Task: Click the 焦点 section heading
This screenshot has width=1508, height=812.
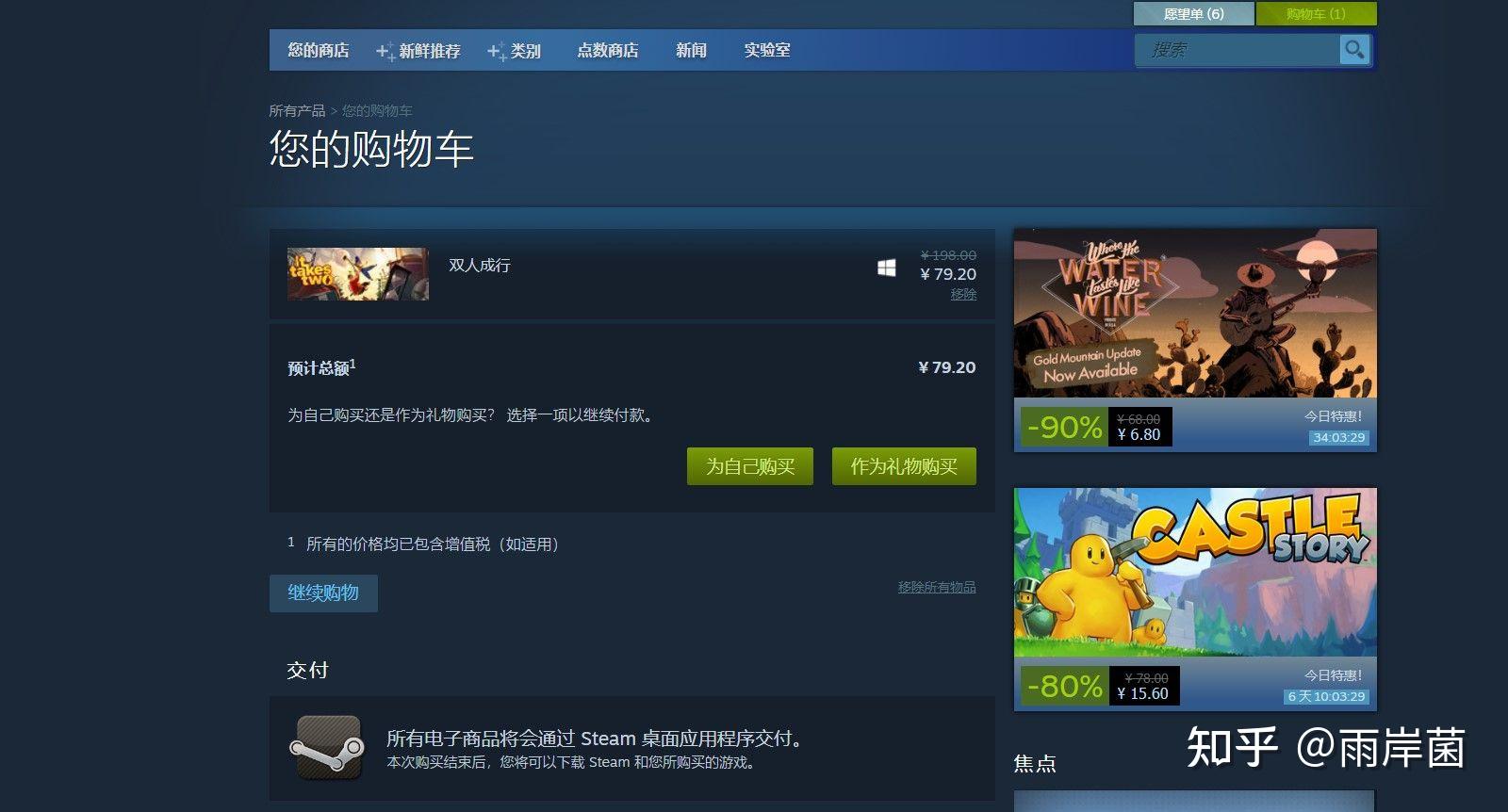Action: pyautogui.click(x=1035, y=763)
